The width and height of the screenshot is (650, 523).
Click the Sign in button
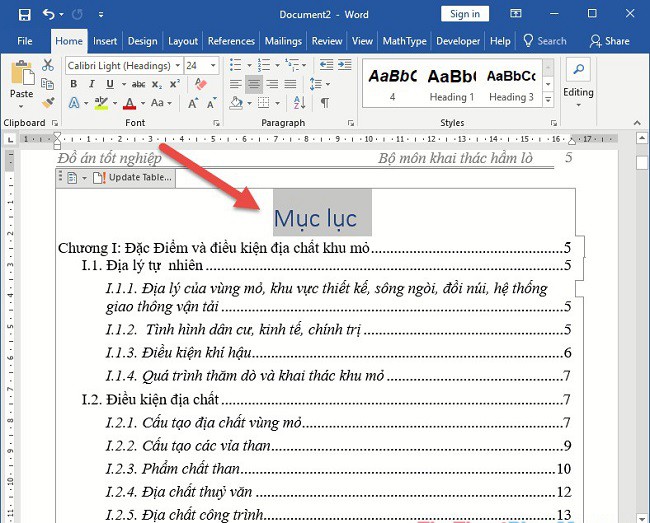(x=465, y=14)
